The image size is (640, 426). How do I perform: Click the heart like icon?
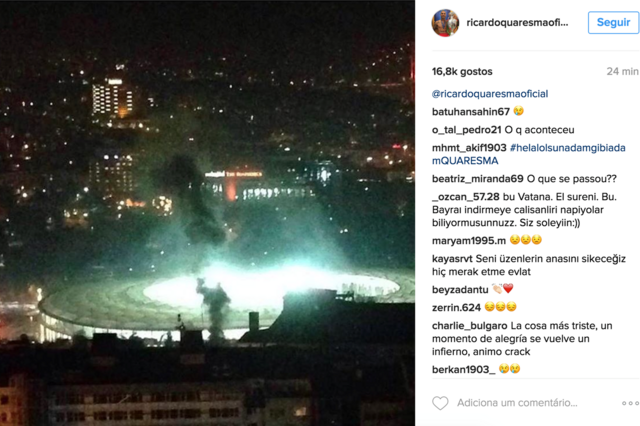(x=440, y=403)
